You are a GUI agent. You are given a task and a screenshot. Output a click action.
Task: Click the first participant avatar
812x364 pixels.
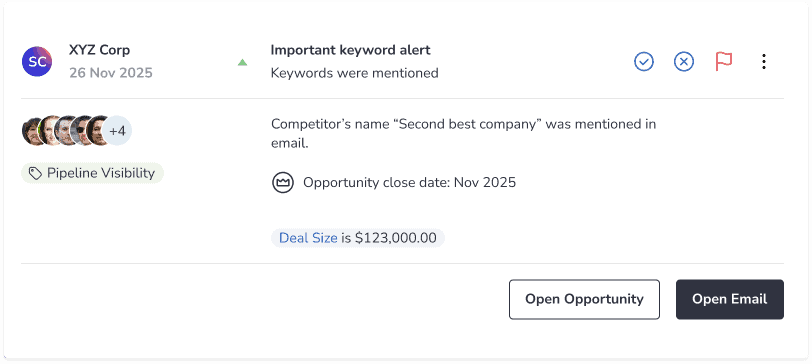pos(31,130)
